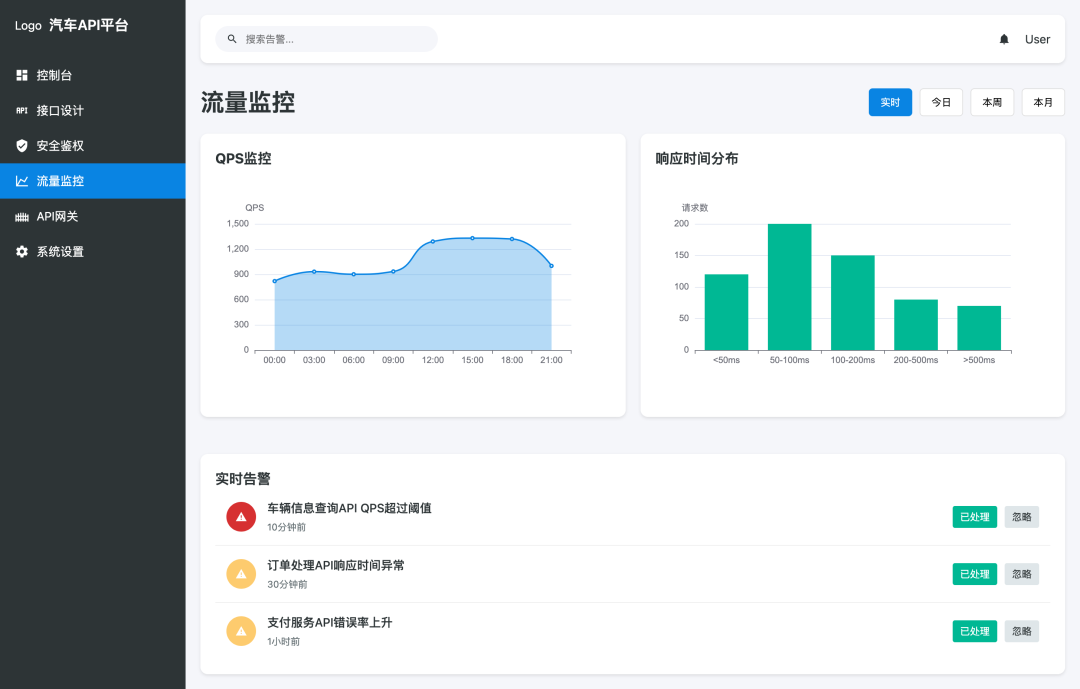
Task: Switch time range to 实时
Action: point(890,102)
